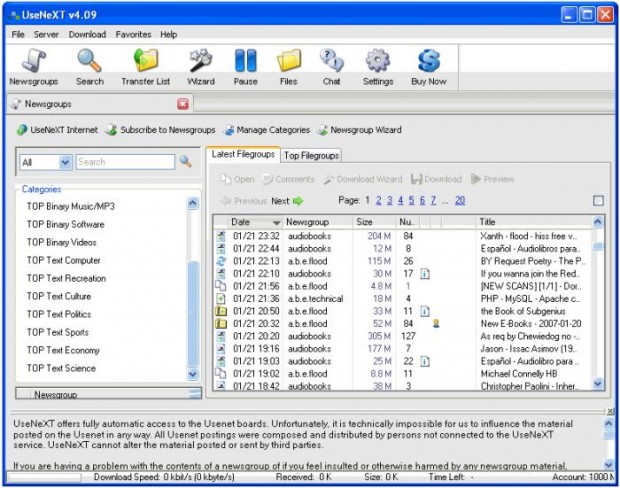
Task: Close the Newsgroups tab with red X
Action: point(183,104)
